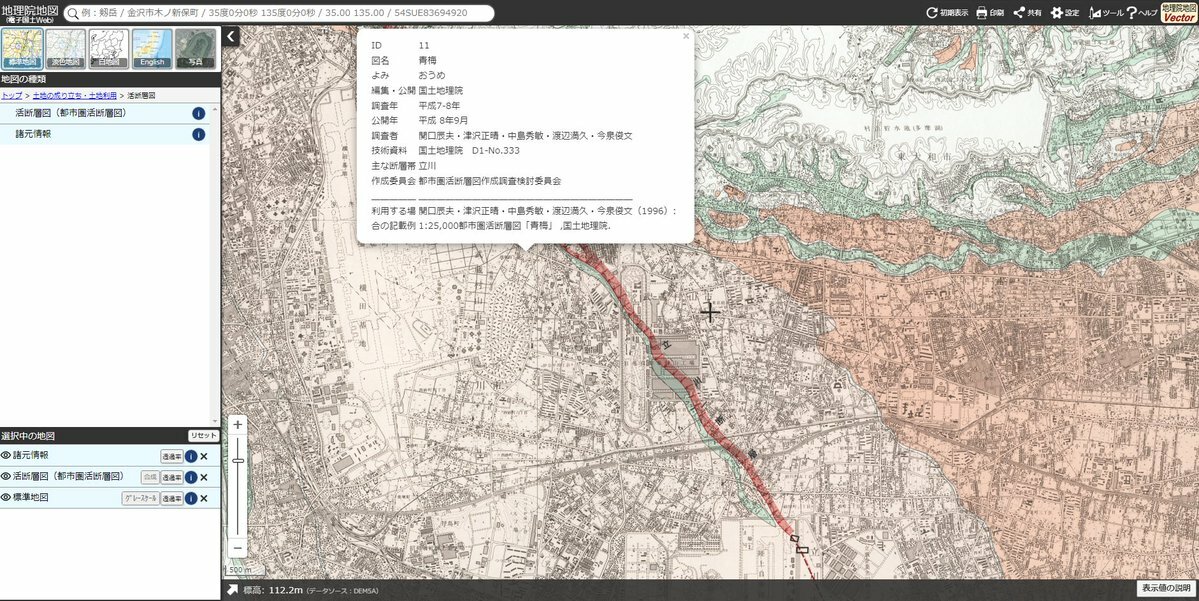Open 透過率 for 標準地図 layer
Viewport: 1199px width, 601px height.
[172, 499]
